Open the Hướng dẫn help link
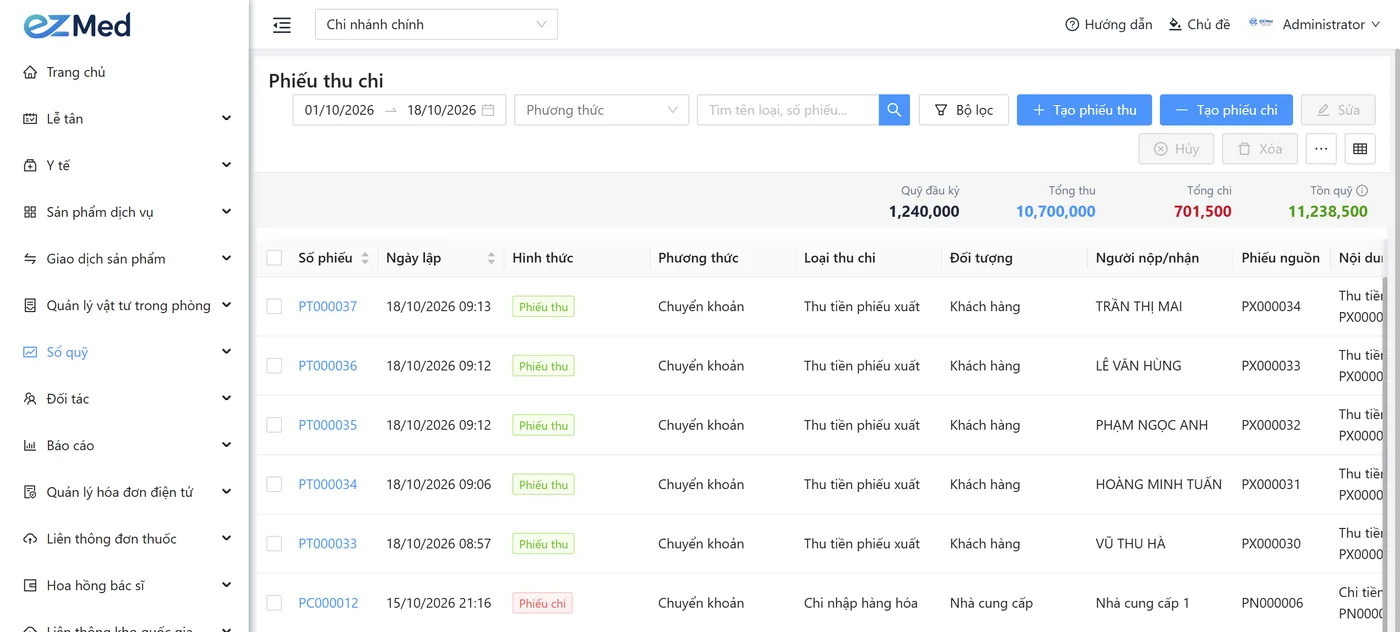 [1109, 24]
